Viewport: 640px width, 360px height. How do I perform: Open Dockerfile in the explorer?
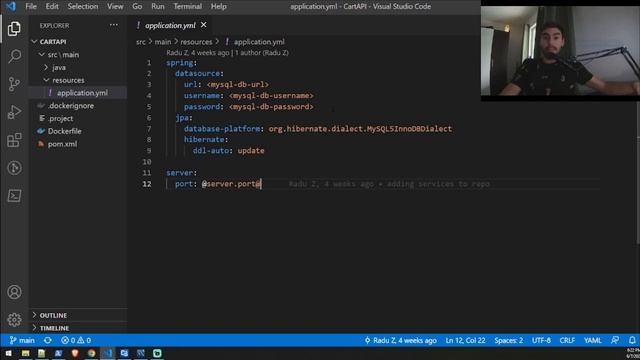tap(78, 131)
